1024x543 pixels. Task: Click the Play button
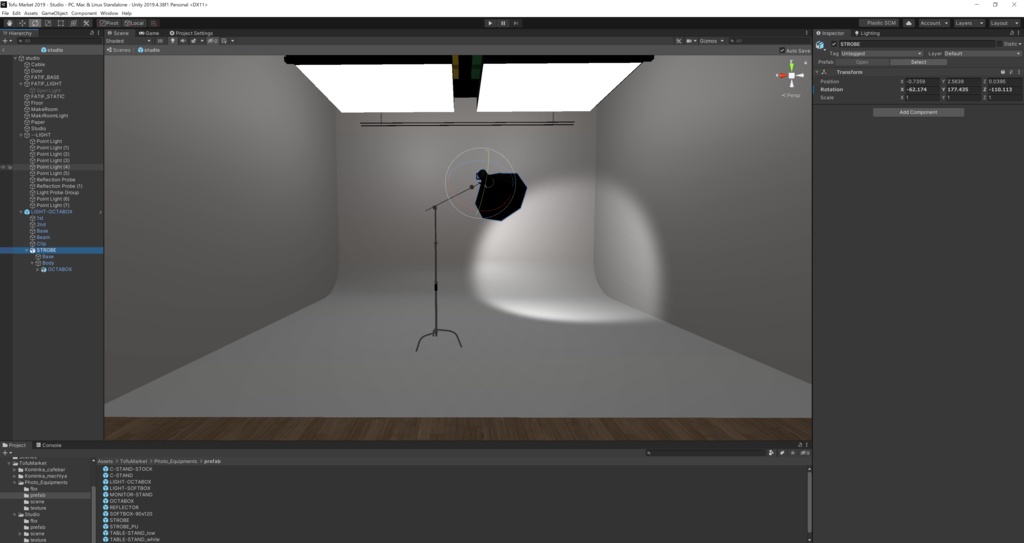[x=490, y=23]
